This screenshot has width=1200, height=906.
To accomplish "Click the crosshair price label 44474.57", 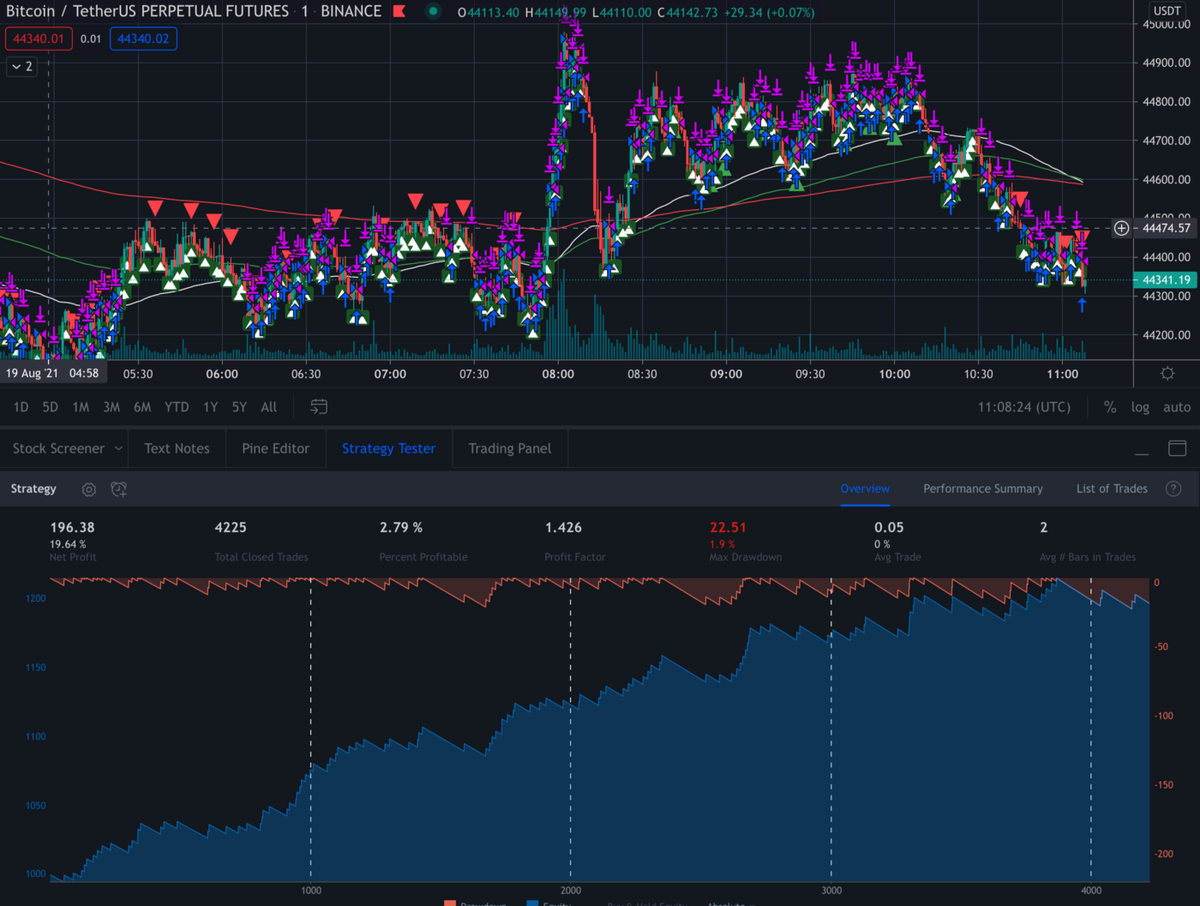I will pyautogui.click(x=1166, y=228).
